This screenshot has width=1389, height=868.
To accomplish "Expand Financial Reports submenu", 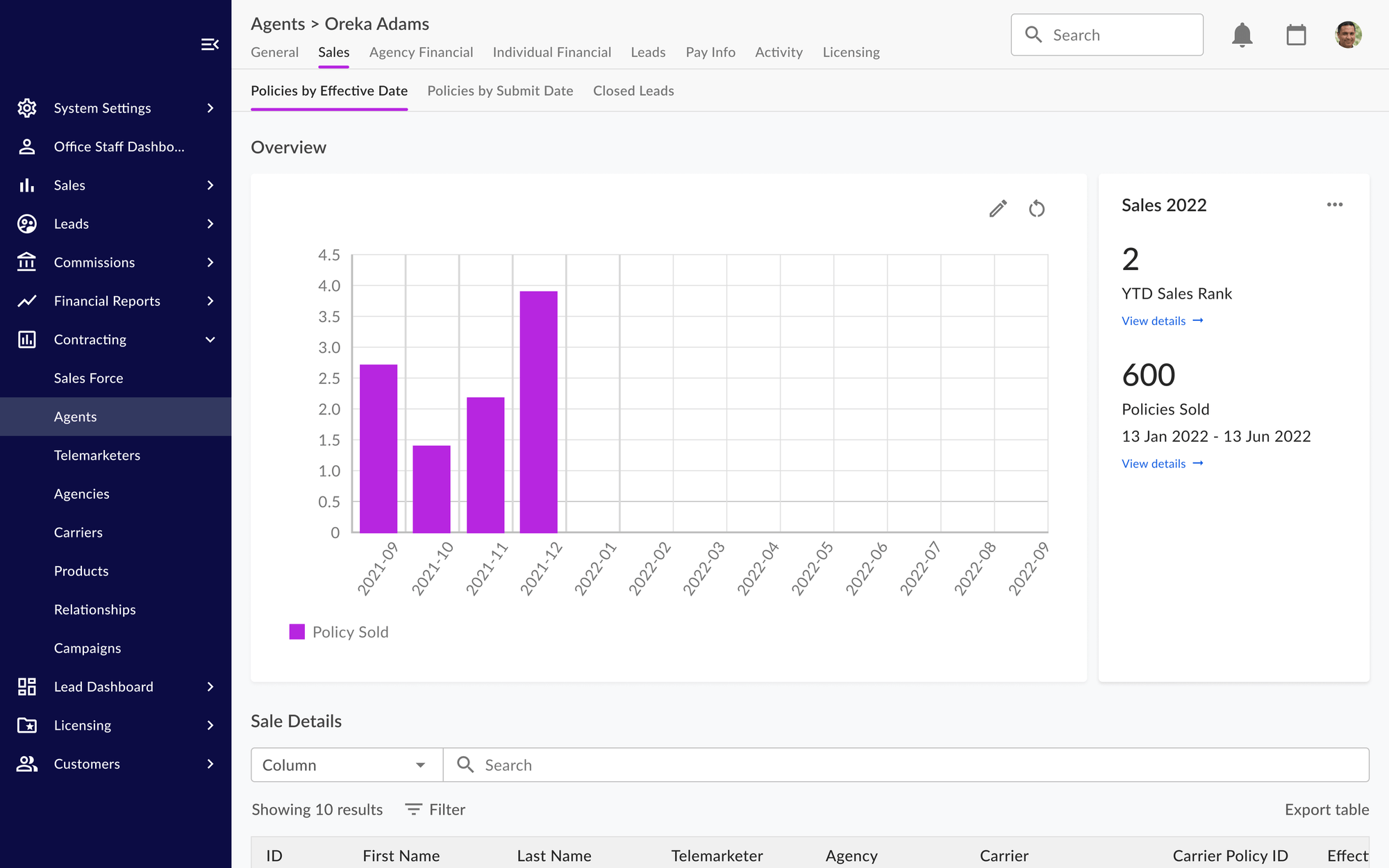I will coord(210,301).
